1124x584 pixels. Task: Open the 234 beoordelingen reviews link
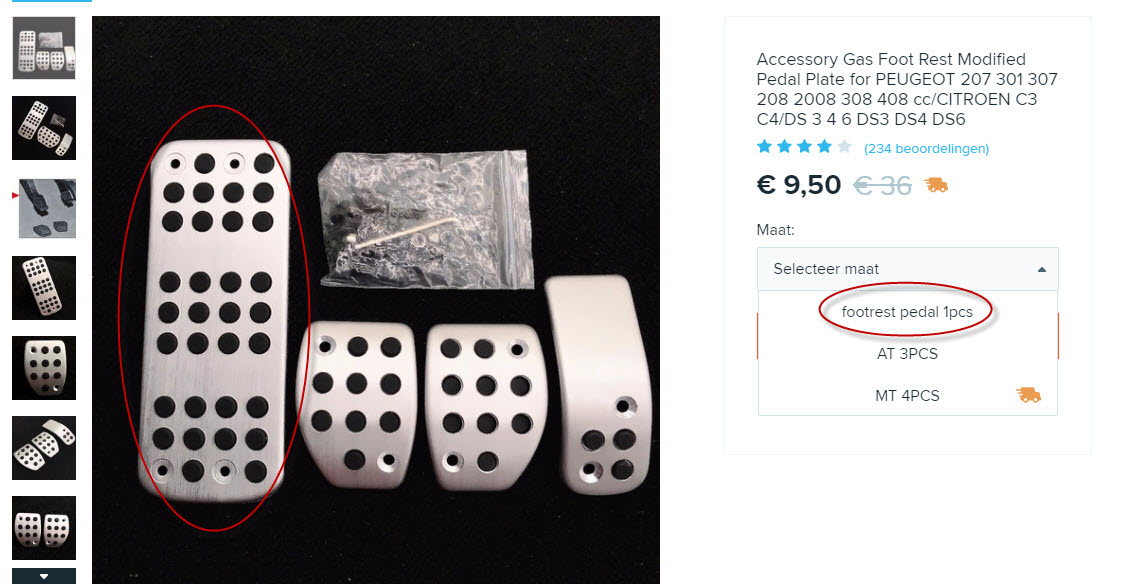pyautogui.click(x=926, y=148)
